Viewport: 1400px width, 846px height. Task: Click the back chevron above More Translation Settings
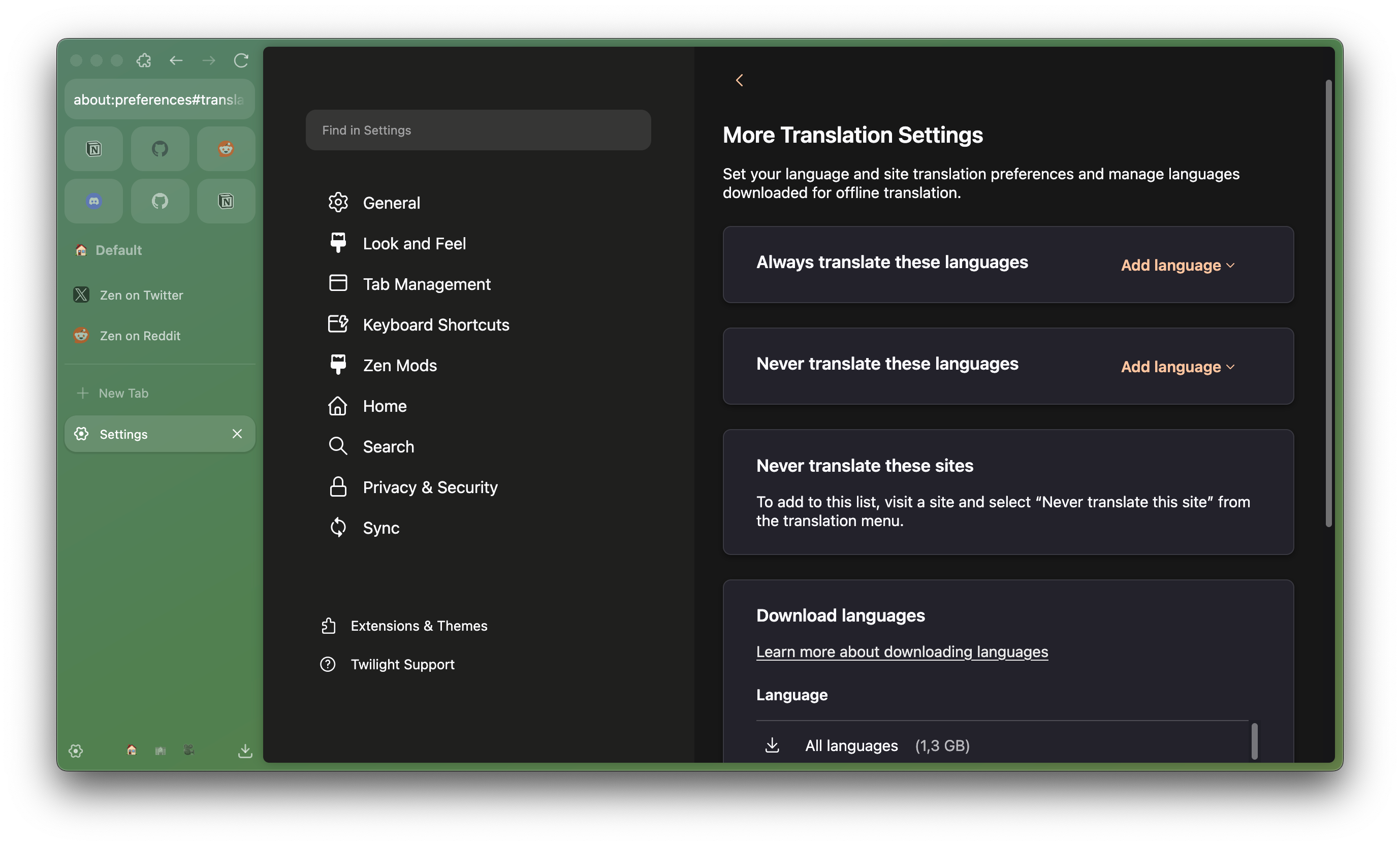click(x=739, y=80)
